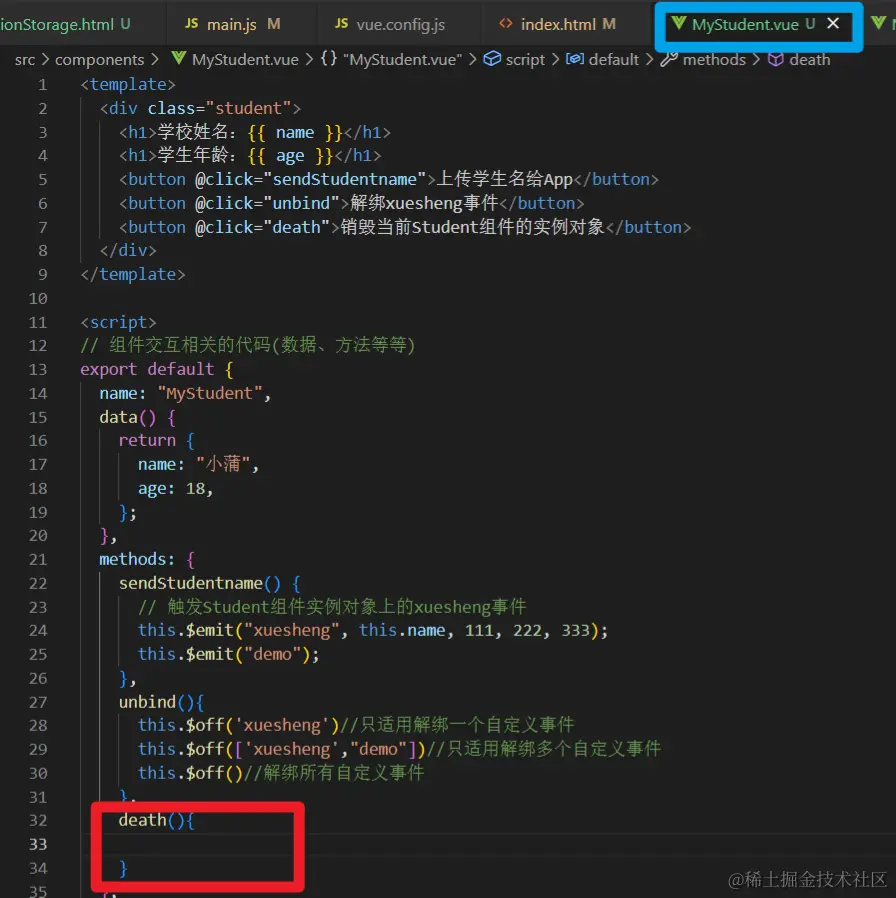Close the MyStudent.vue tab
896x898 pixels.
click(x=833, y=23)
